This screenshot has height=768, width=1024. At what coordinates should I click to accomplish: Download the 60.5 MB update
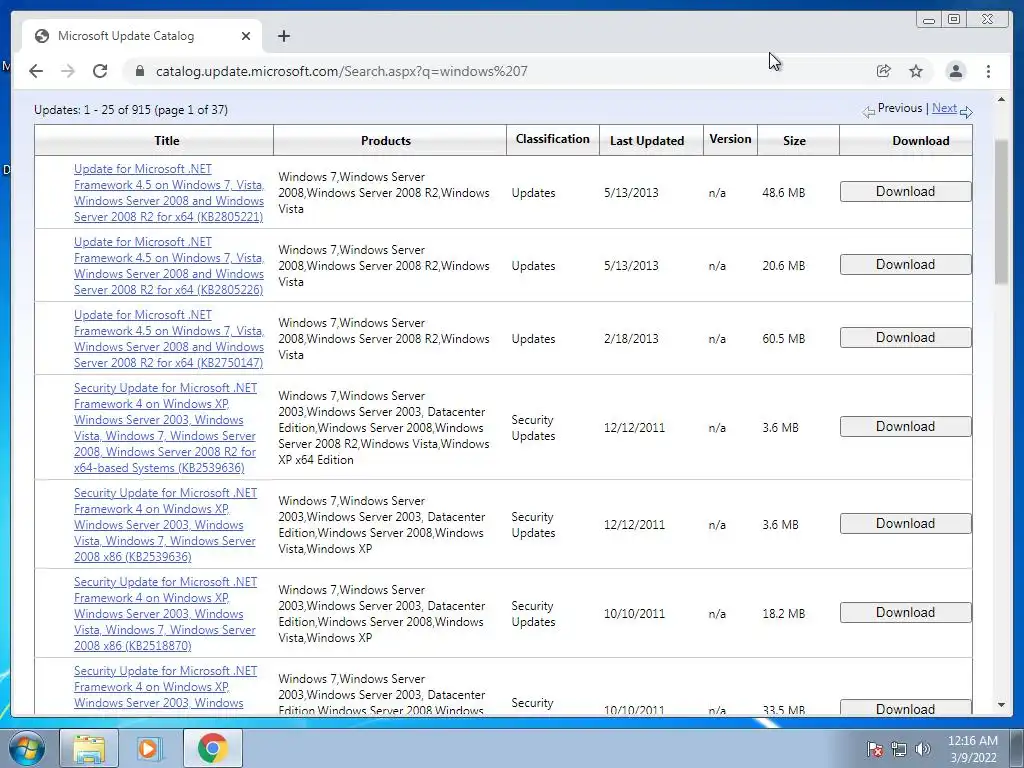click(905, 338)
